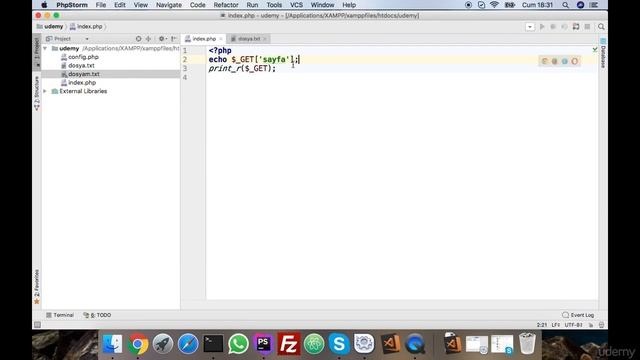Open the TODO tool window
640x360 pixels.
pos(97,315)
